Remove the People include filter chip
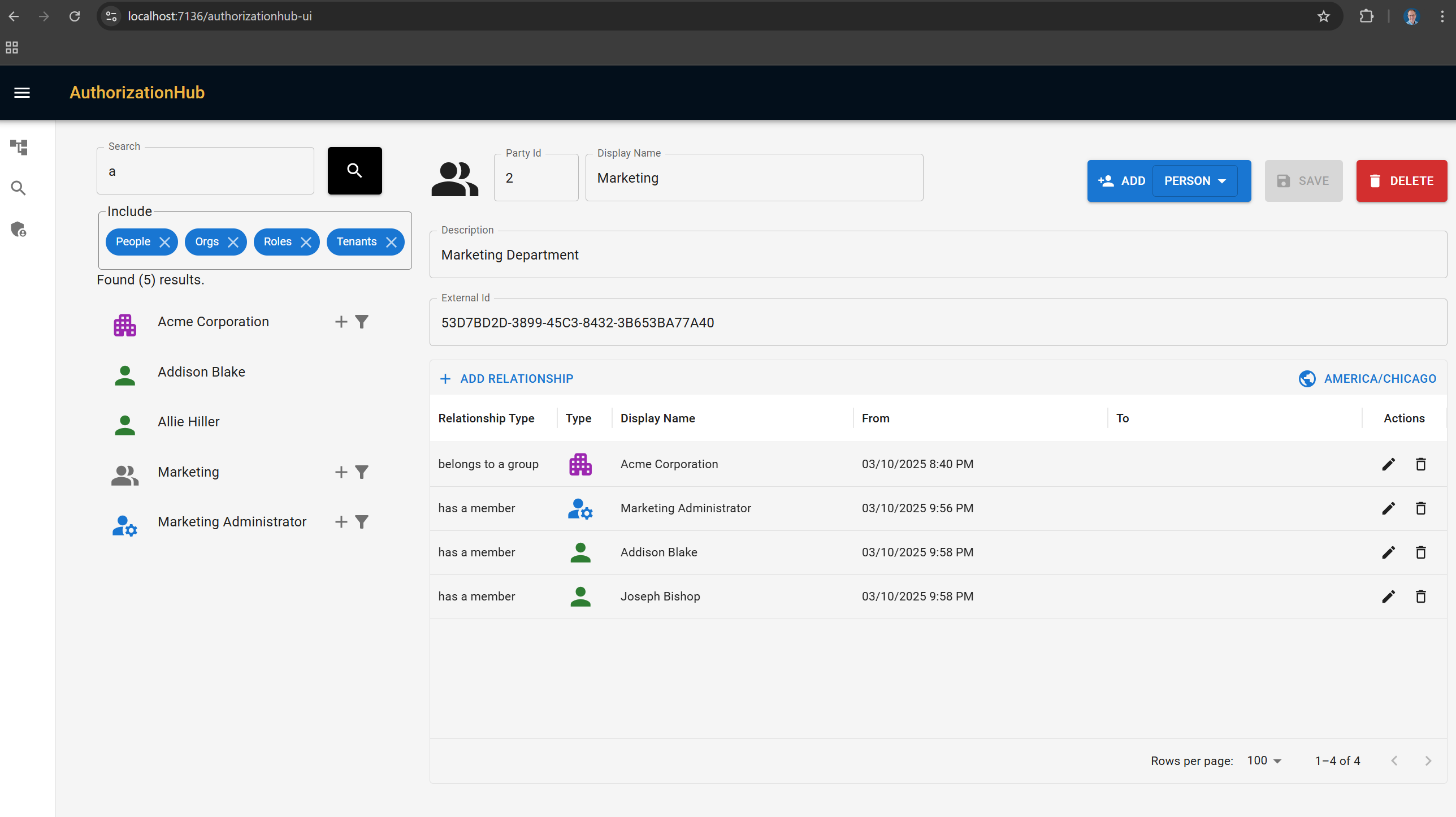Viewport: 1456px width, 817px height. click(164, 242)
